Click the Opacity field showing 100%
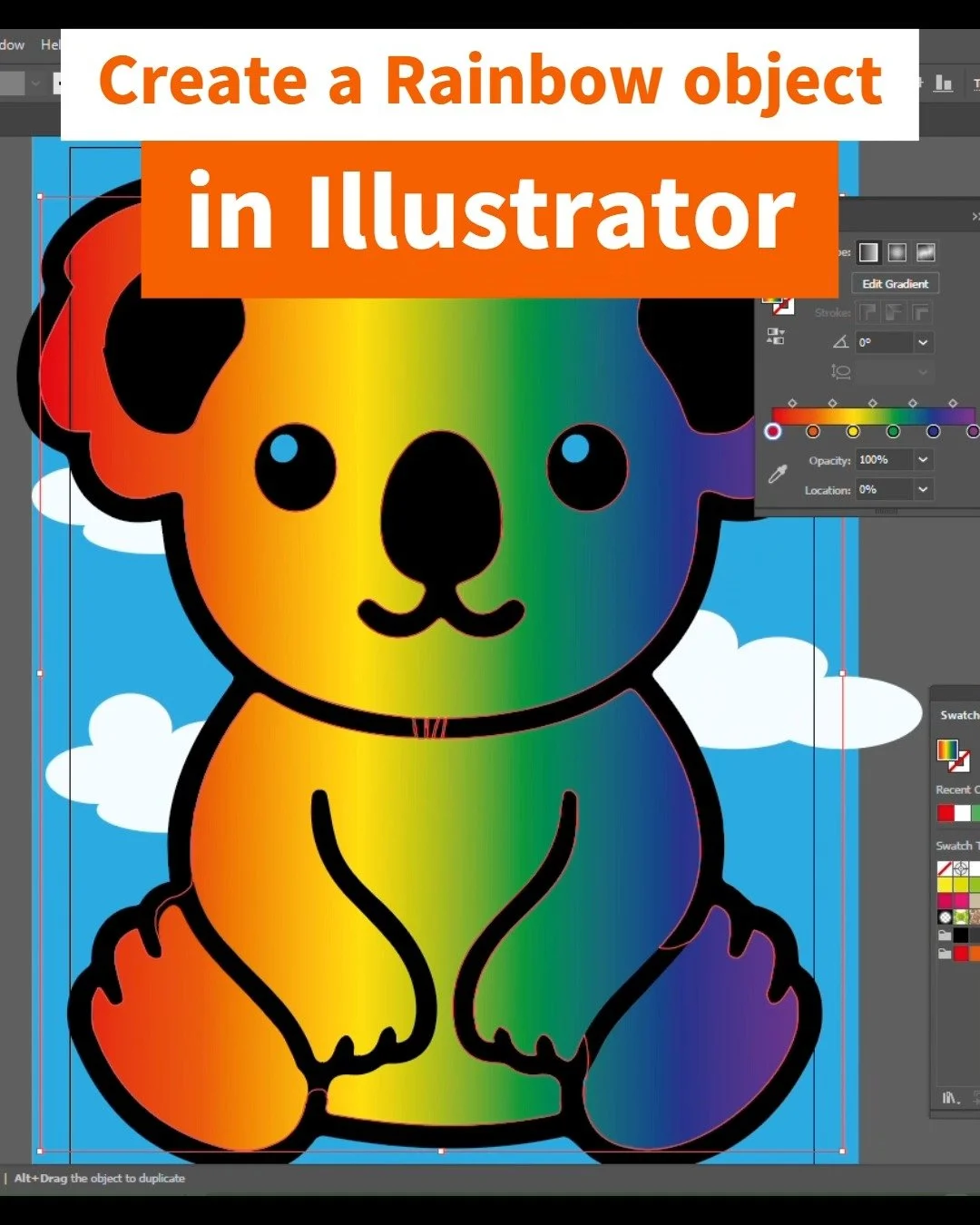The height and width of the screenshot is (1225, 980). [885, 460]
